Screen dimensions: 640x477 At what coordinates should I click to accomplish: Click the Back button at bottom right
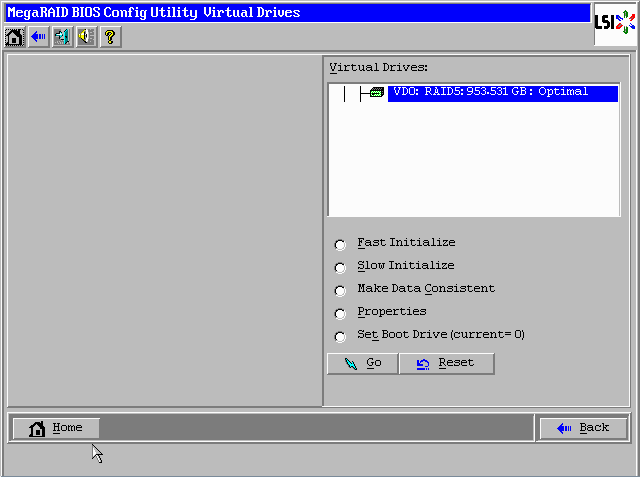(583, 428)
